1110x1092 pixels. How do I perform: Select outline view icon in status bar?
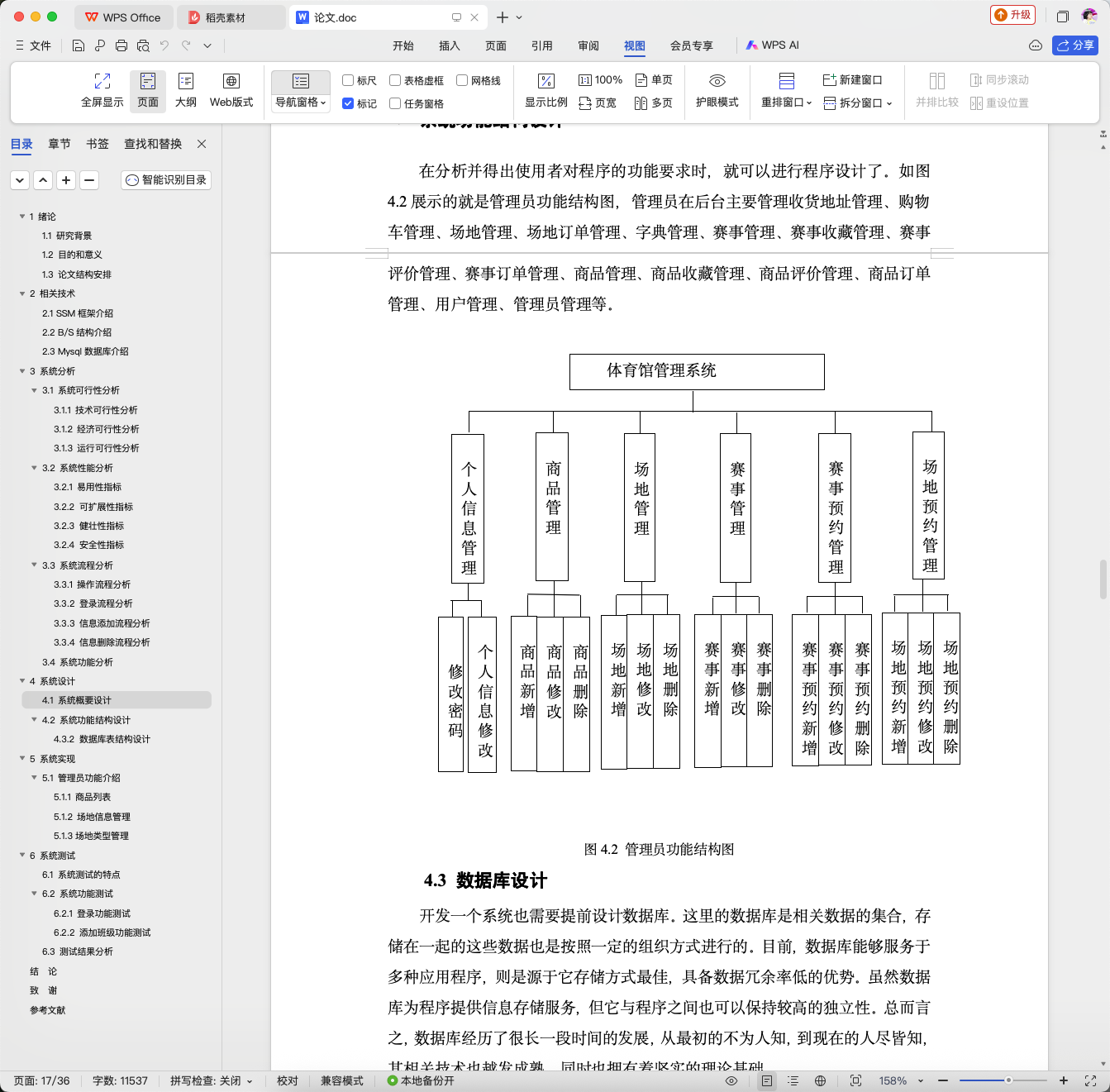point(793,1080)
